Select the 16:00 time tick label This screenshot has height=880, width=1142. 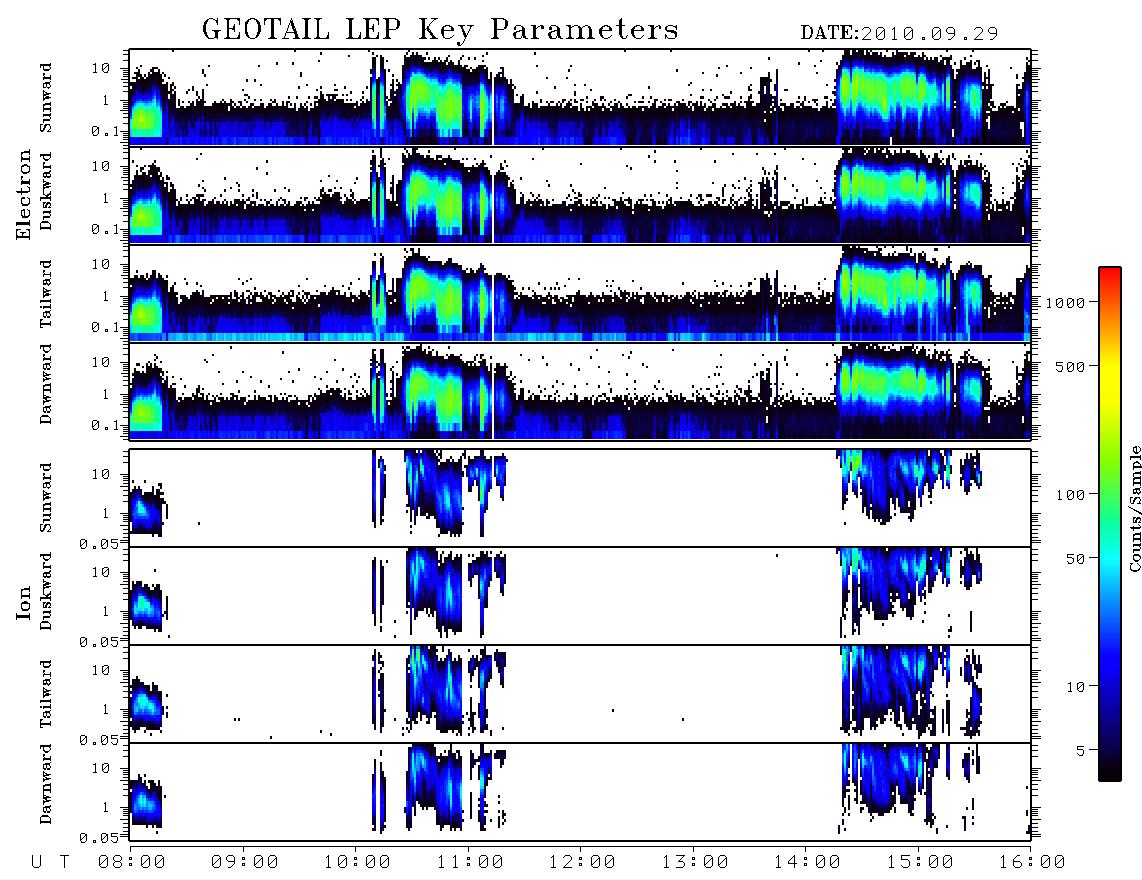point(1032,863)
